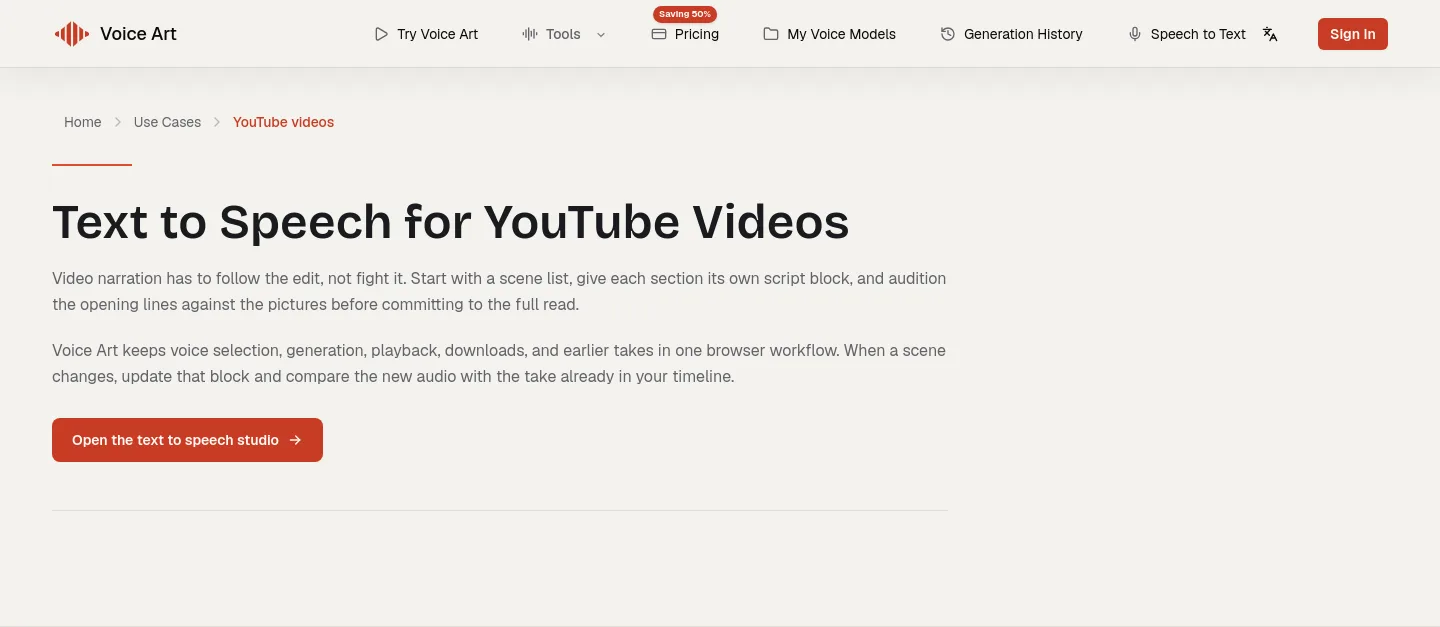1440x627 pixels.
Task: Click the paragraph starting 'Video narration has to follow'
Action: click(499, 291)
